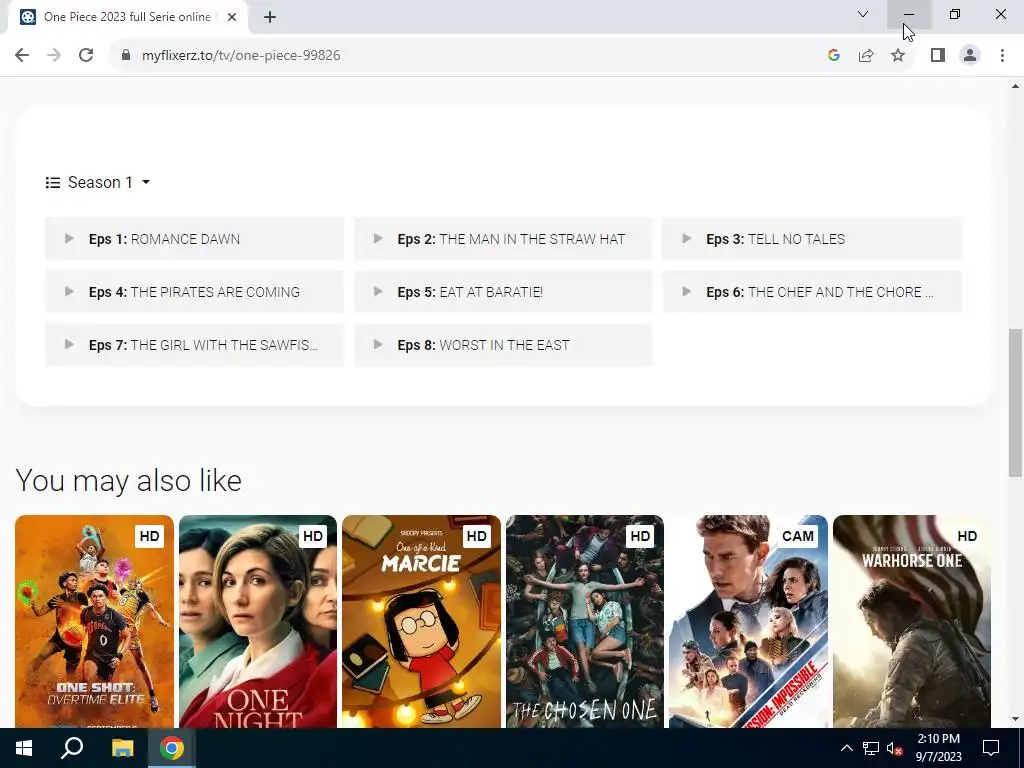Open Chrome three-dot menu
Screen dimensions: 1024x768
(1002, 56)
